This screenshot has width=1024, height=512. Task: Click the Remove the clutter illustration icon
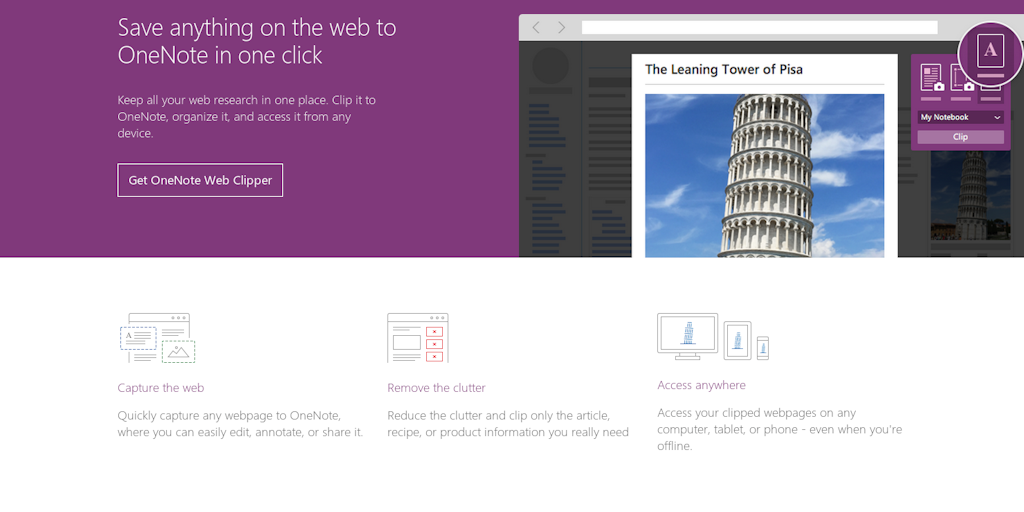point(418,338)
